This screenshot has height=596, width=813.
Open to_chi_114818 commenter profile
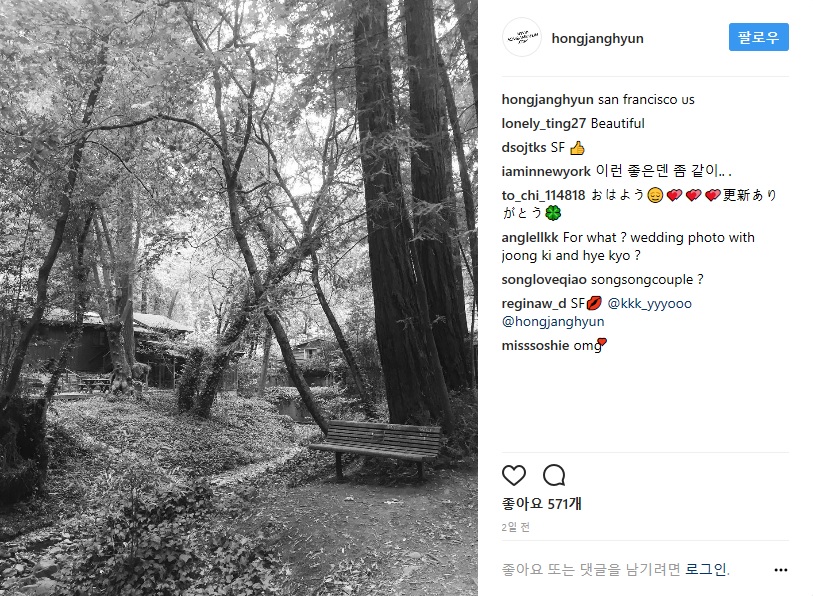tap(543, 196)
